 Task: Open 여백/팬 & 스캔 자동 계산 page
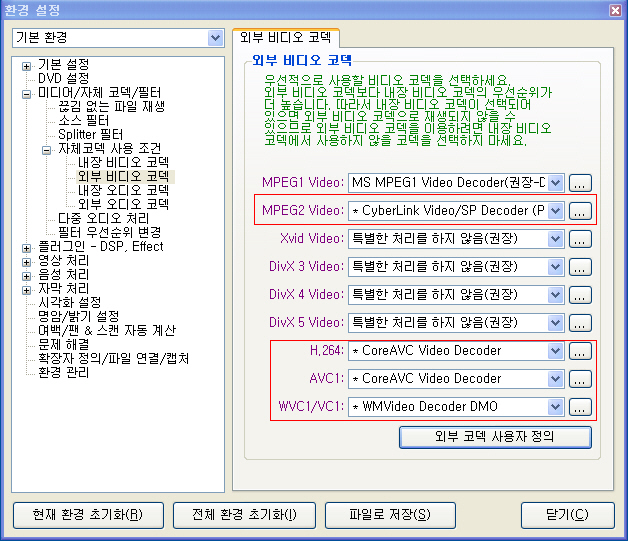tap(107, 330)
